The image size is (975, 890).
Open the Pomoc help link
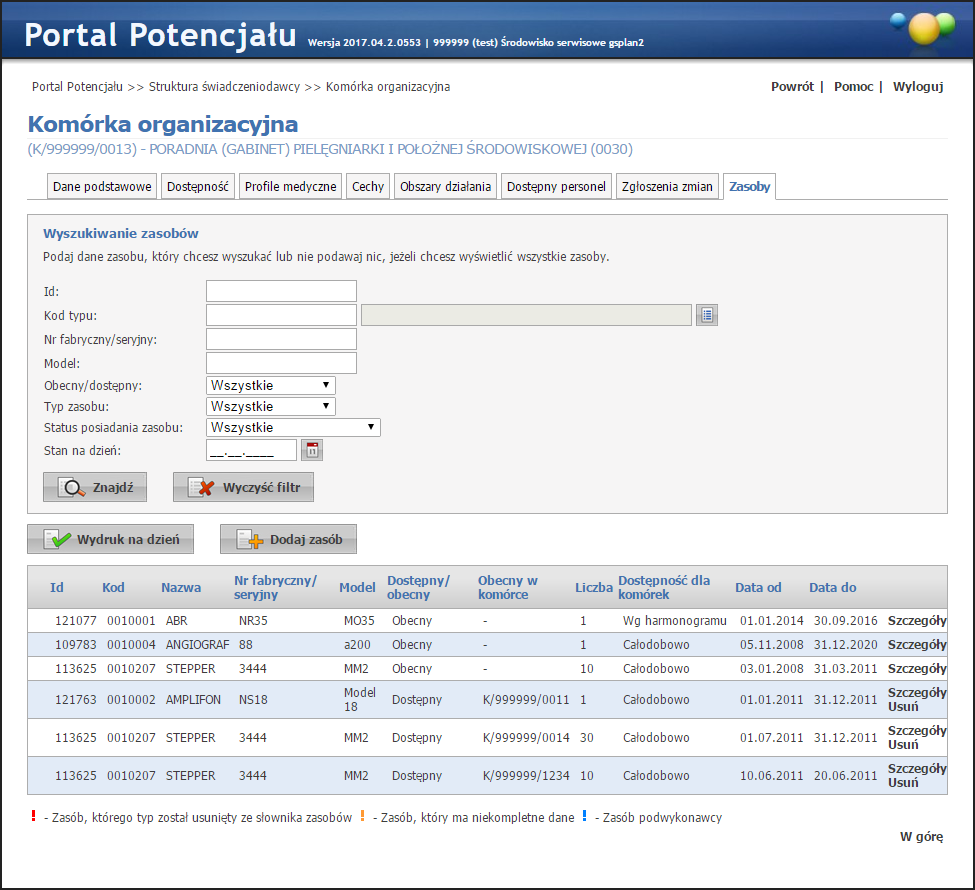click(x=853, y=87)
